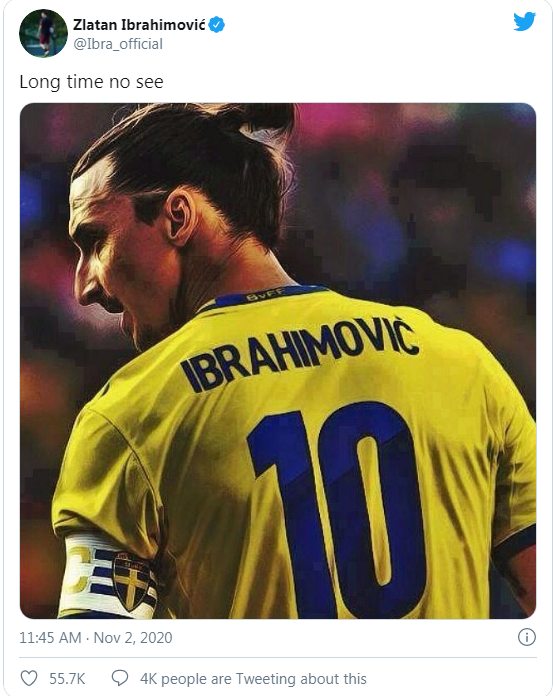Click the Nov 2, 2020 date

[x=133, y=638]
